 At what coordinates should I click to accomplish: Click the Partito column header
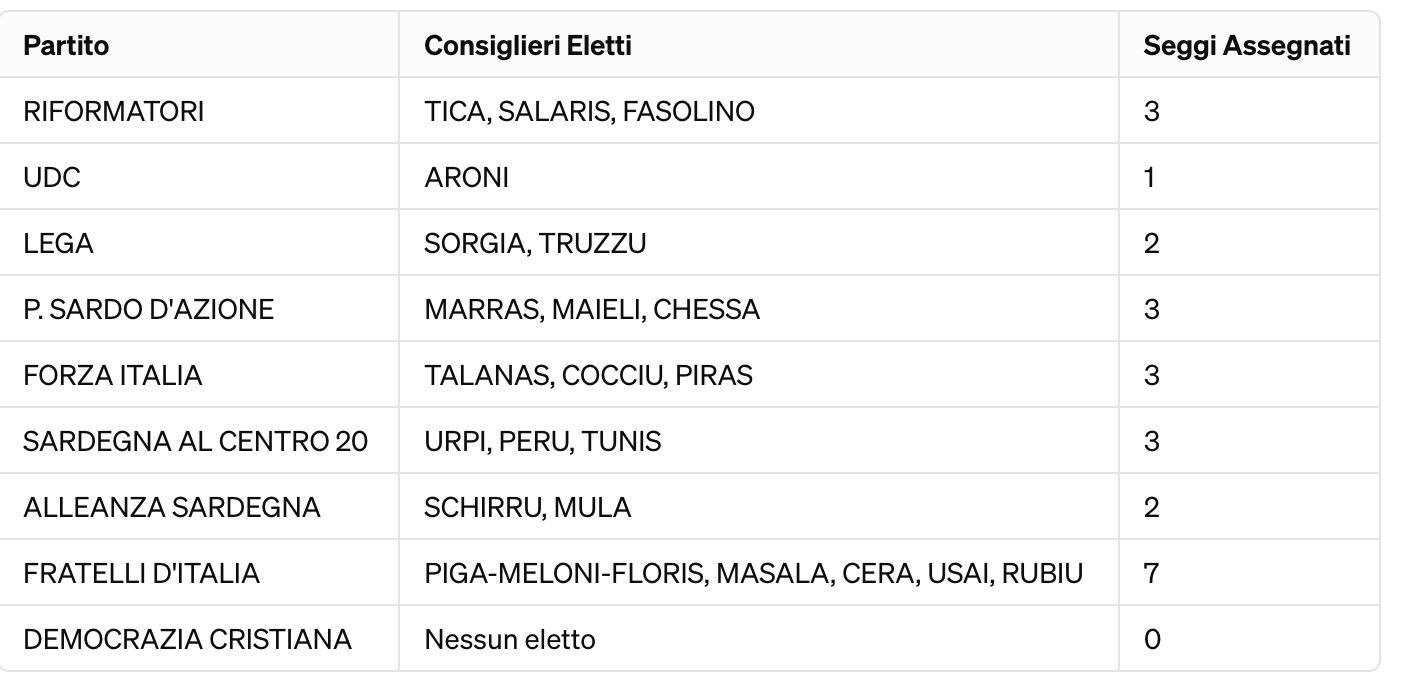tap(66, 46)
